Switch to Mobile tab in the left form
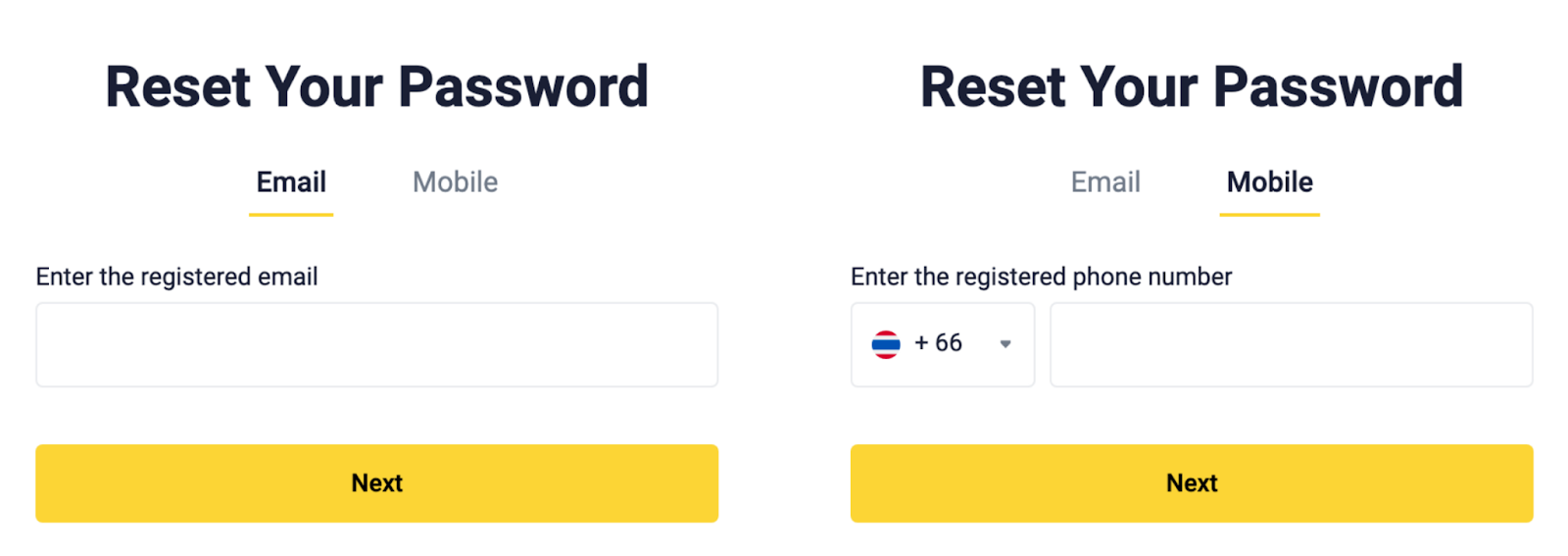The width and height of the screenshot is (1568, 556). 455,182
